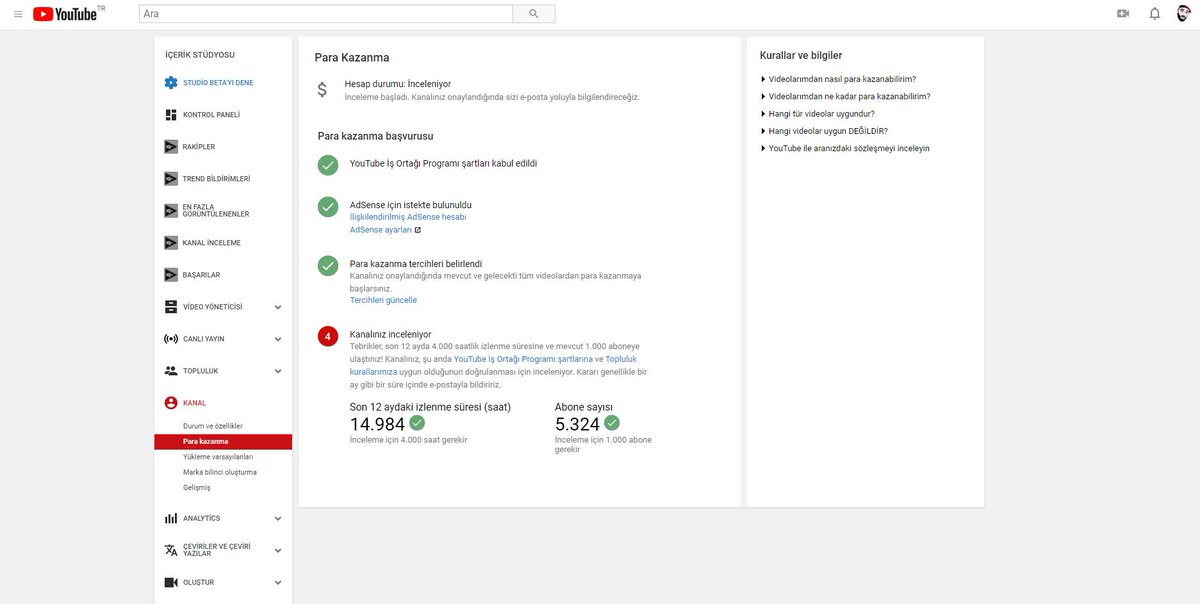This screenshot has height=604, width=1200.
Task: Focus the Ara search input field
Action: coord(325,14)
